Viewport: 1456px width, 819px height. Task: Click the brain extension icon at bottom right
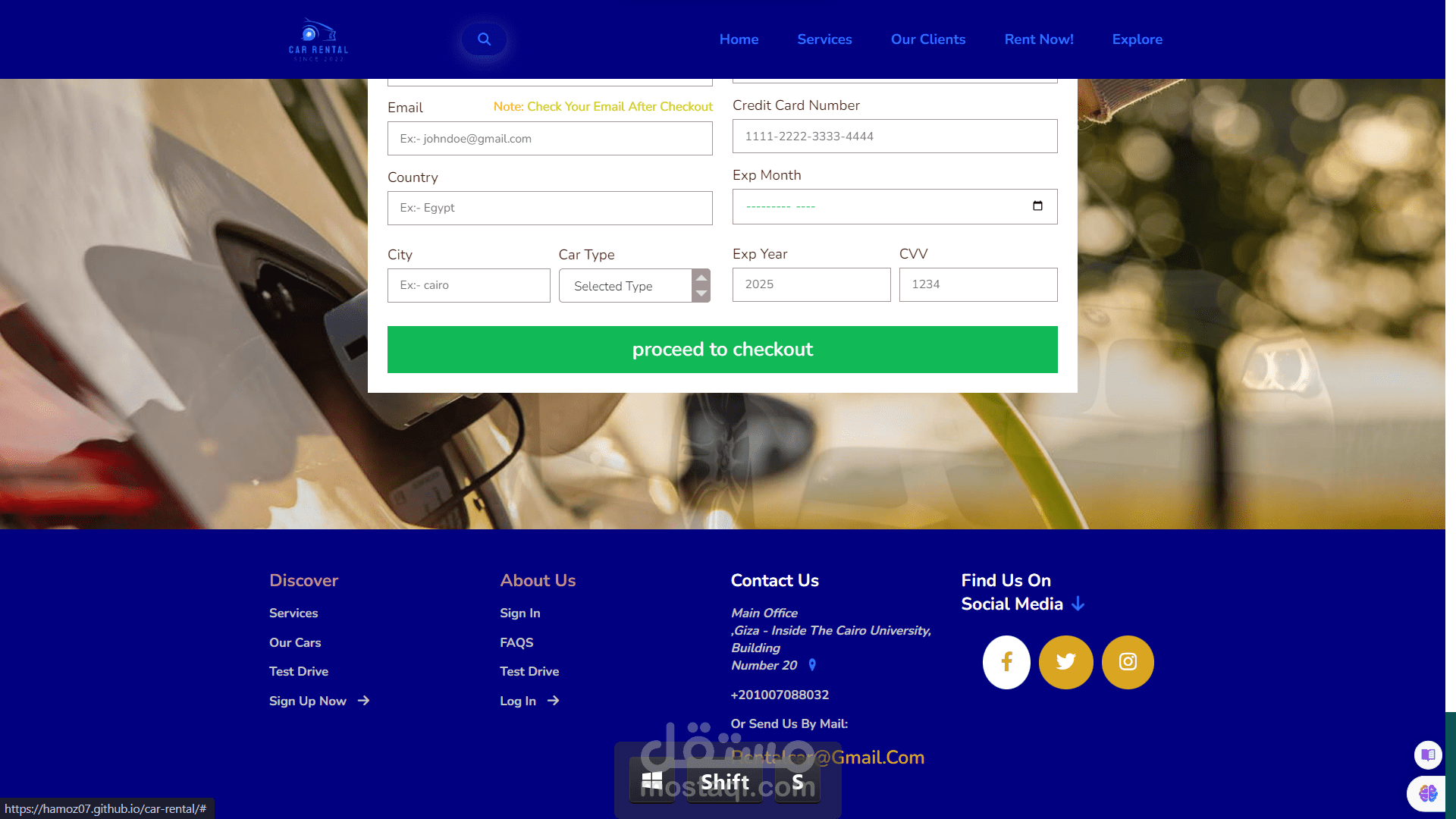pyautogui.click(x=1428, y=793)
